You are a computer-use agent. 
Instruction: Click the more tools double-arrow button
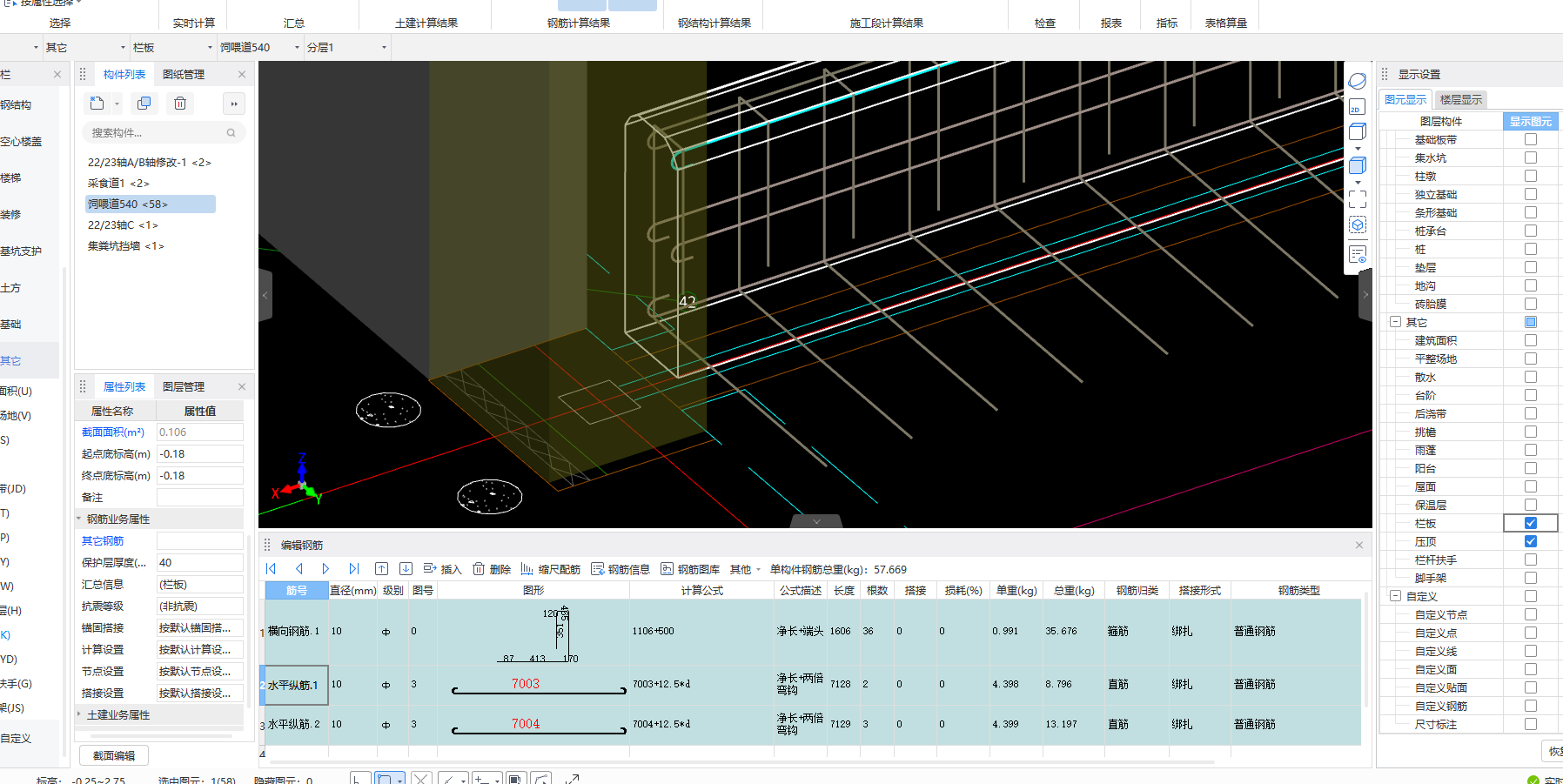[234, 104]
